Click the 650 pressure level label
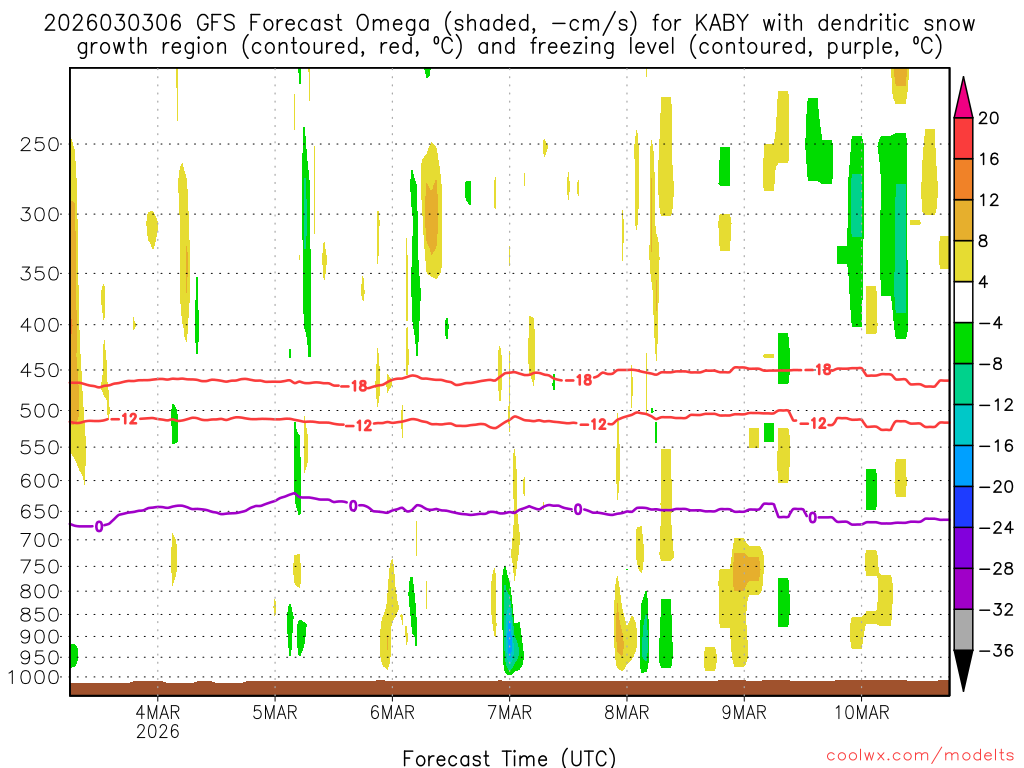Screen dimensions: 1024x768 pyautogui.click(x=40, y=511)
